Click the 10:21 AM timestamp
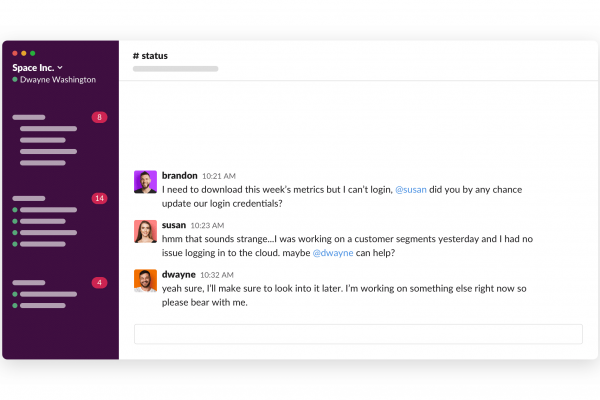Screen dimensions: 600x400 click(219, 176)
